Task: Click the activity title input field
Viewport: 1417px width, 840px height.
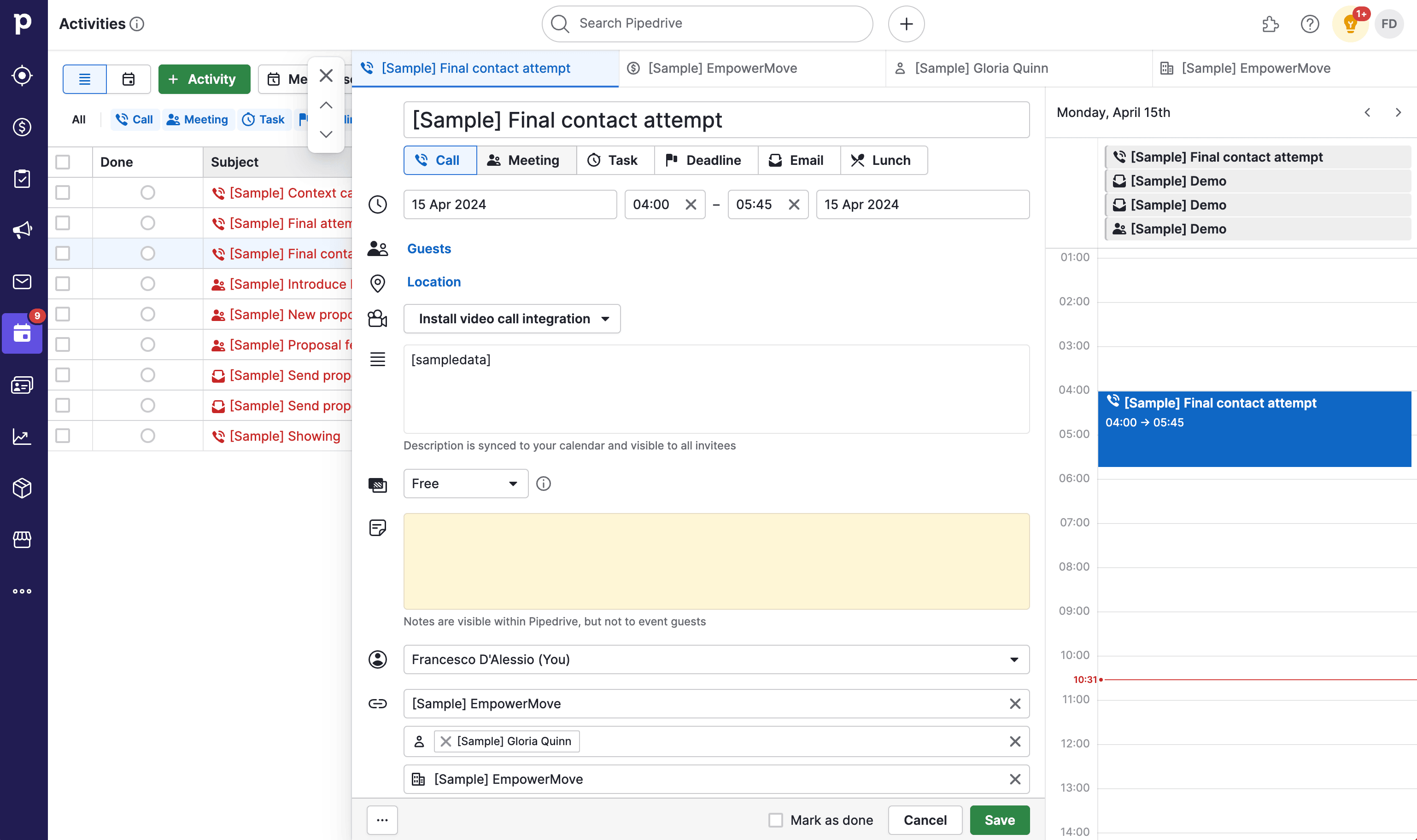Action: (x=715, y=120)
